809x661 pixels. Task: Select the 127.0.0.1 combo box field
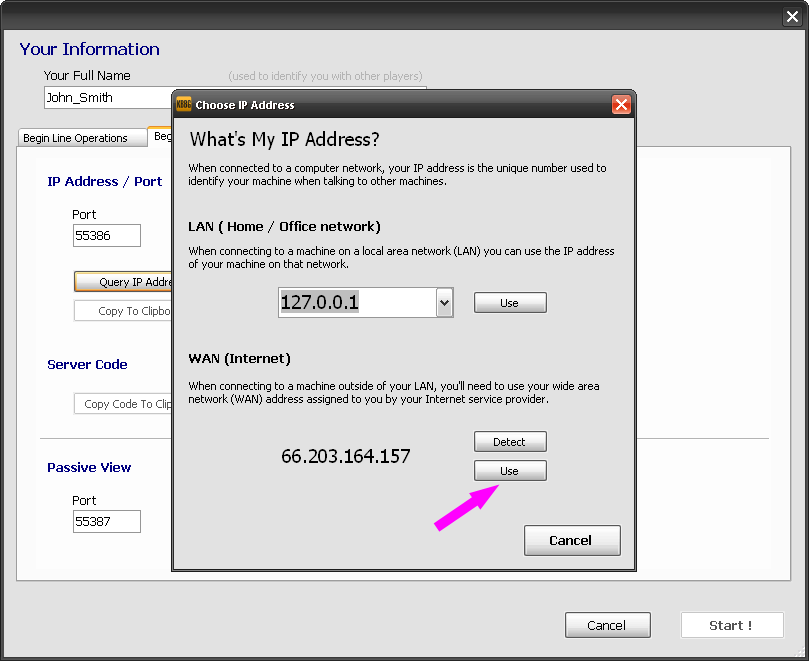[356, 303]
